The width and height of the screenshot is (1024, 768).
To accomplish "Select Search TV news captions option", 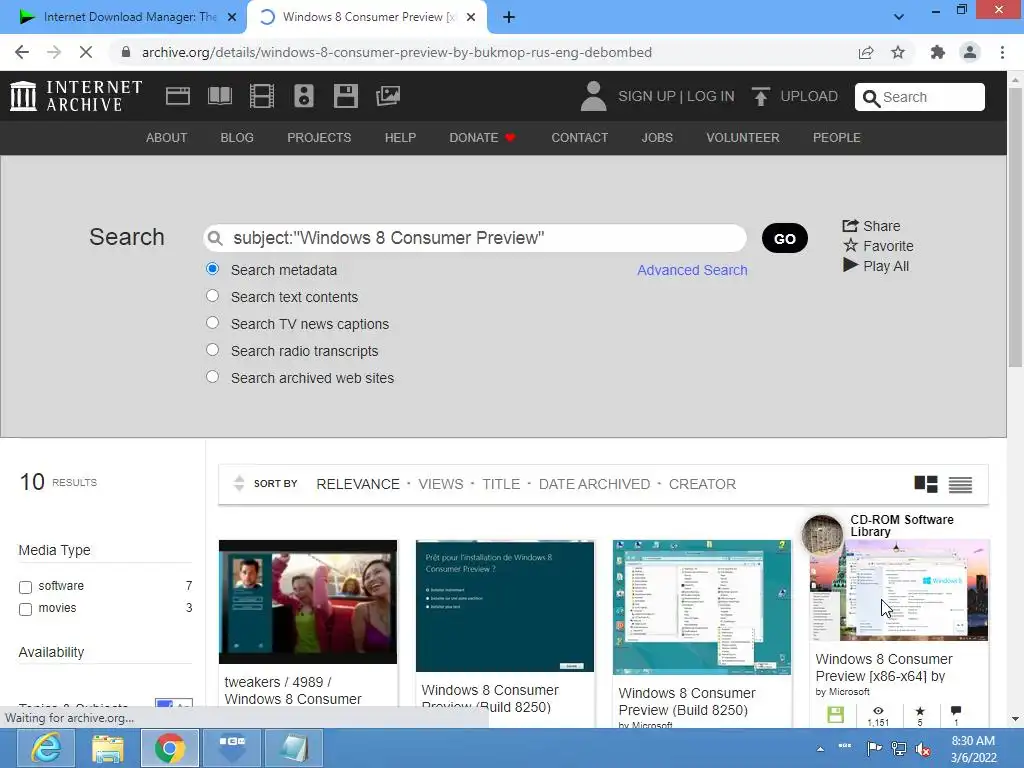I will [212, 323].
